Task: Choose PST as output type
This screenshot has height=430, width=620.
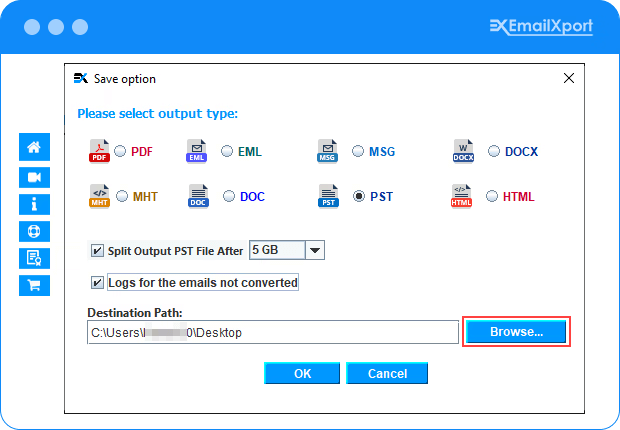Action: click(x=358, y=197)
